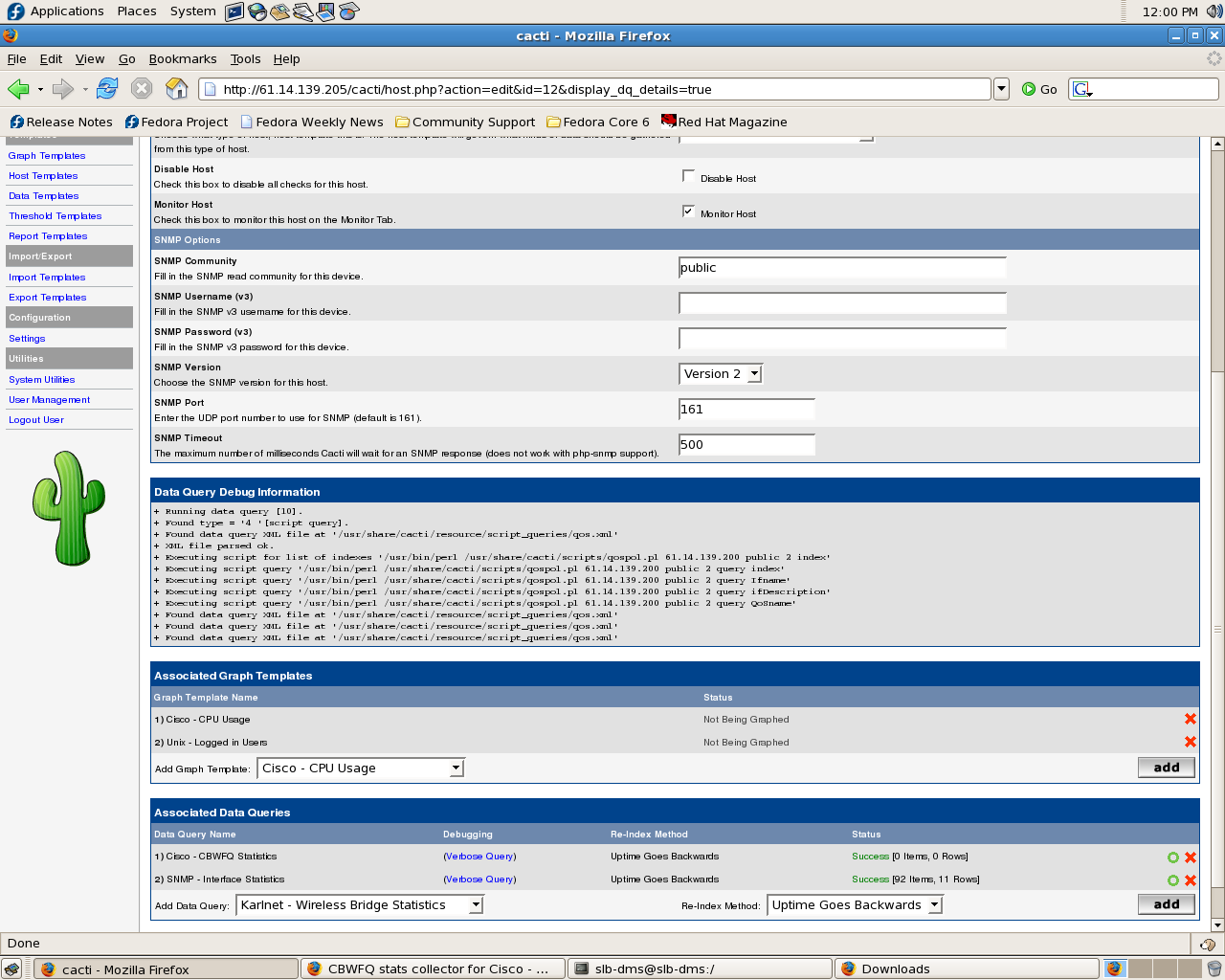Open the Threshold Templates sidebar link
This screenshot has width=1225, height=980.
pyautogui.click(x=55, y=216)
